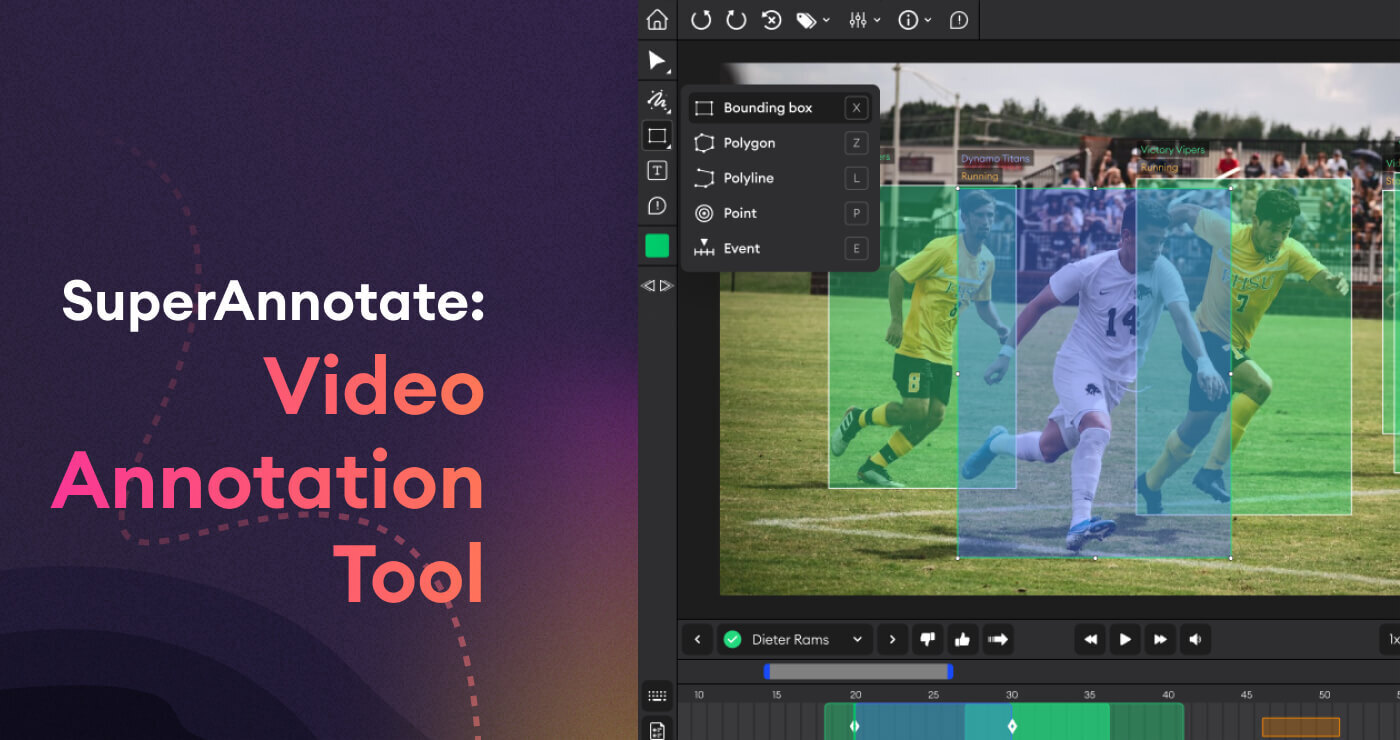Image resolution: width=1400 pixels, height=740 pixels.
Task: Give a thumbs down rating
Action: click(x=927, y=639)
